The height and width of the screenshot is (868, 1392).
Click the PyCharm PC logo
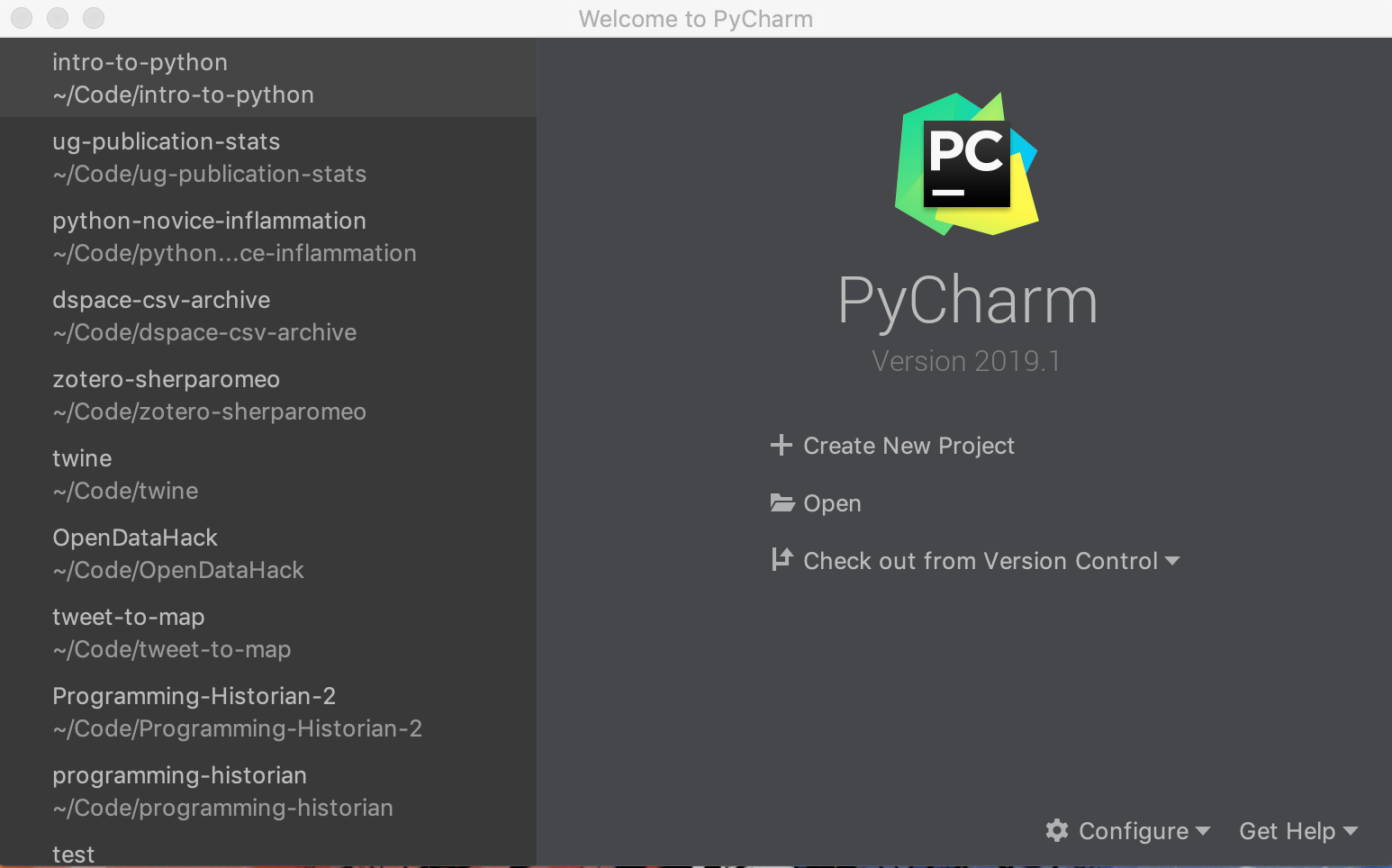point(966,164)
